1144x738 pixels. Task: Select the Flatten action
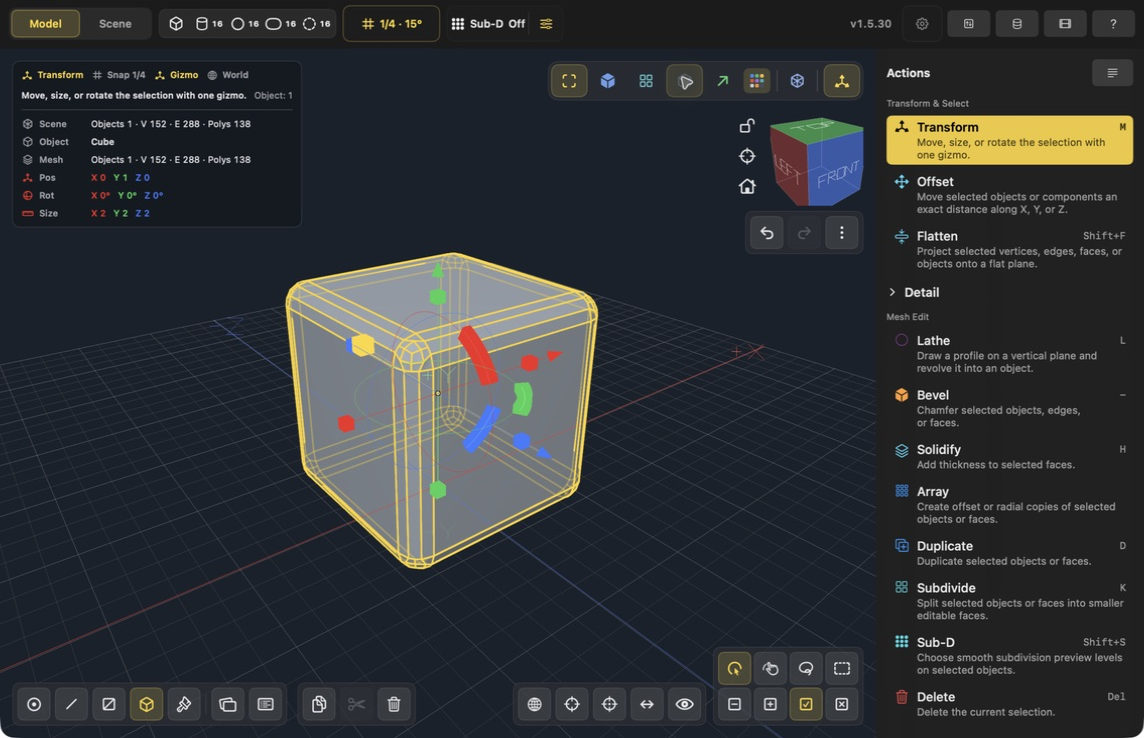(1010, 249)
